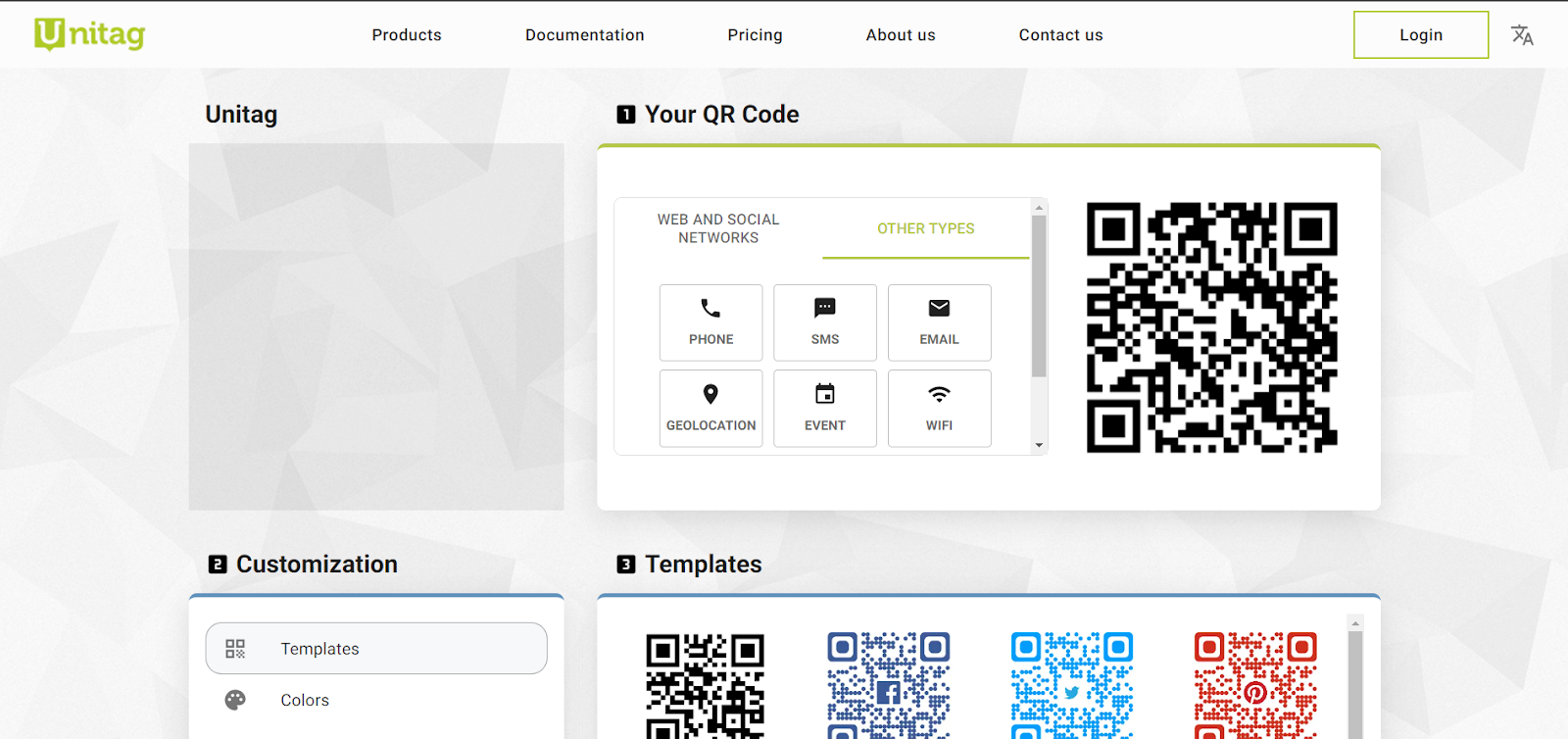This screenshot has height=739, width=1568.
Task: Click the 'Customization' section heading
Action: coord(317,565)
